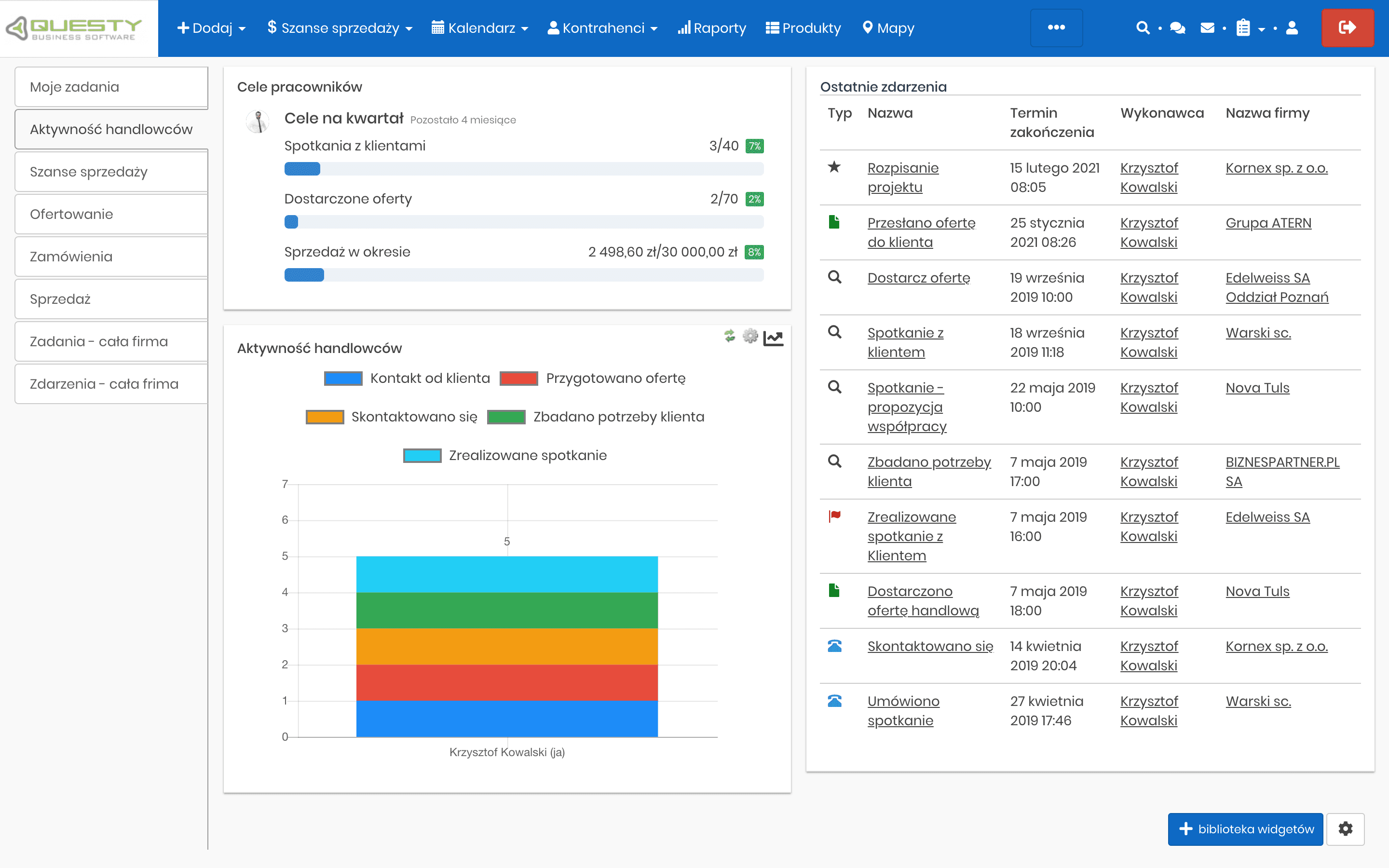Open the Szanse sprzedaży dropdown menu

340,27
